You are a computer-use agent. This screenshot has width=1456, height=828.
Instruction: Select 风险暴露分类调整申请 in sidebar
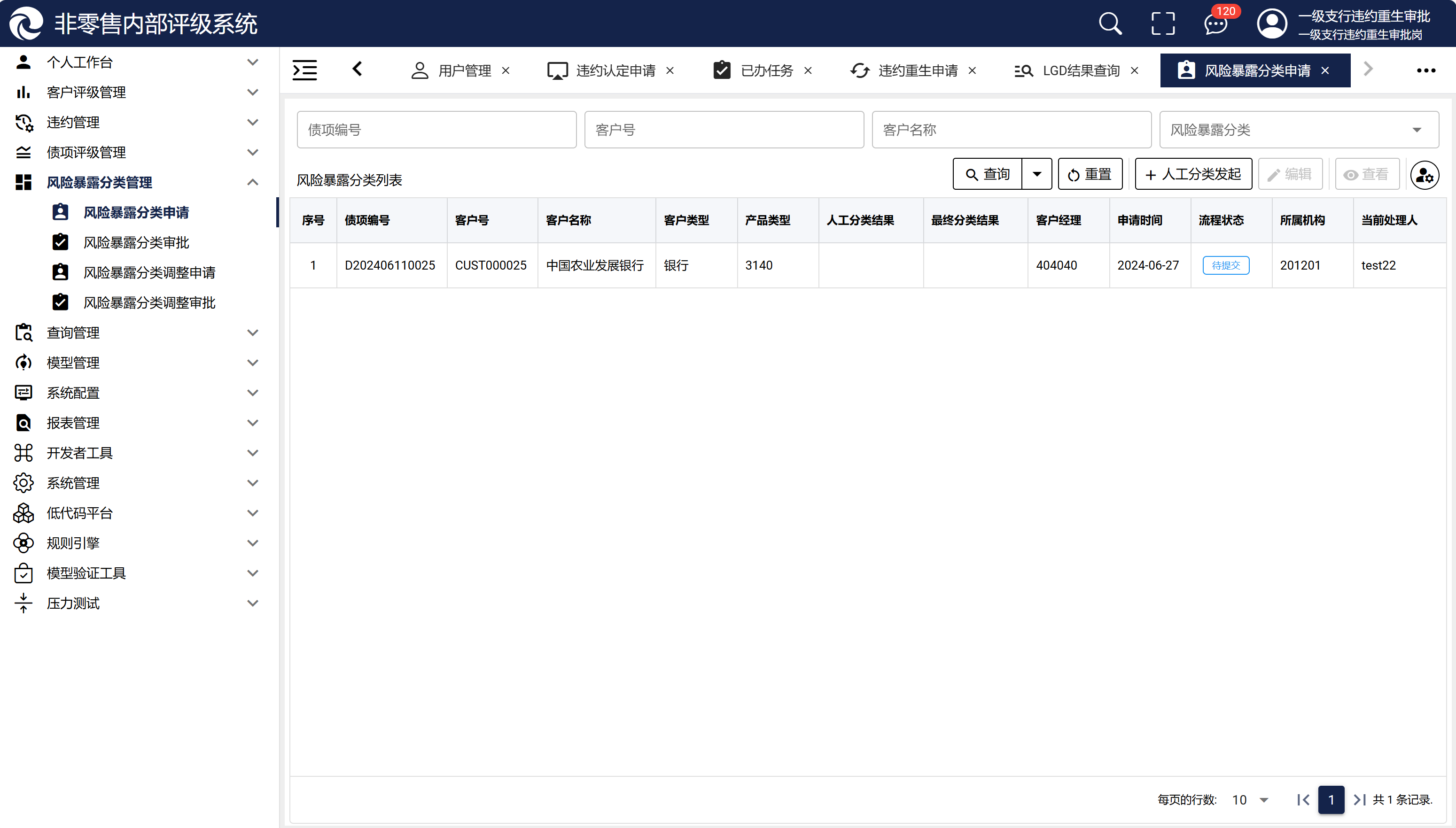pyautogui.click(x=149, y=272)
